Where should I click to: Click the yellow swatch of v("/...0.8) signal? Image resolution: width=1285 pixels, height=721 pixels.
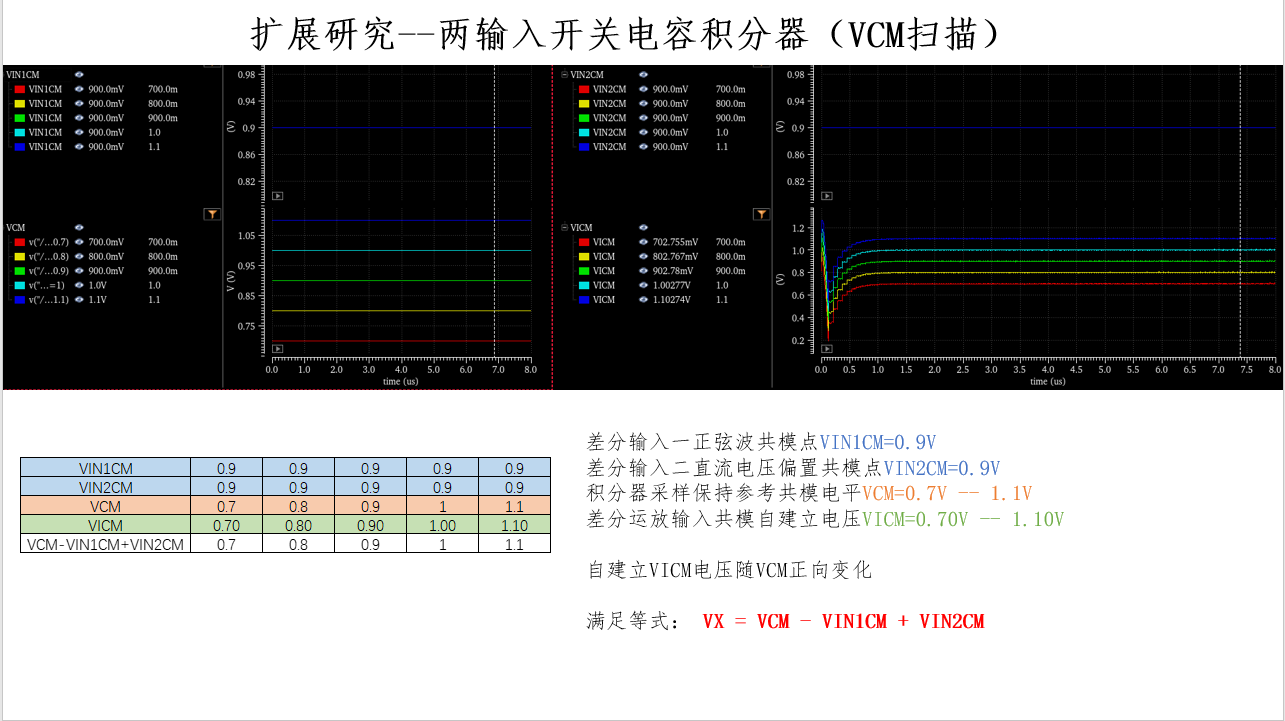click(19, 257)
